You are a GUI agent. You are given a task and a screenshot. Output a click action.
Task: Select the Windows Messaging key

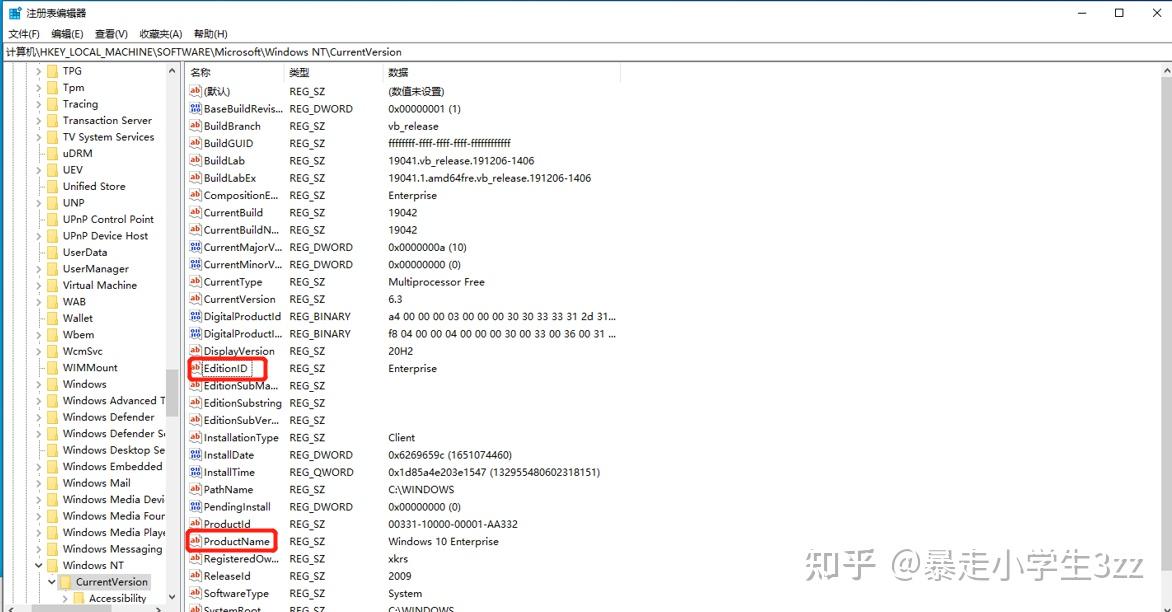click(x=112, y=548)
